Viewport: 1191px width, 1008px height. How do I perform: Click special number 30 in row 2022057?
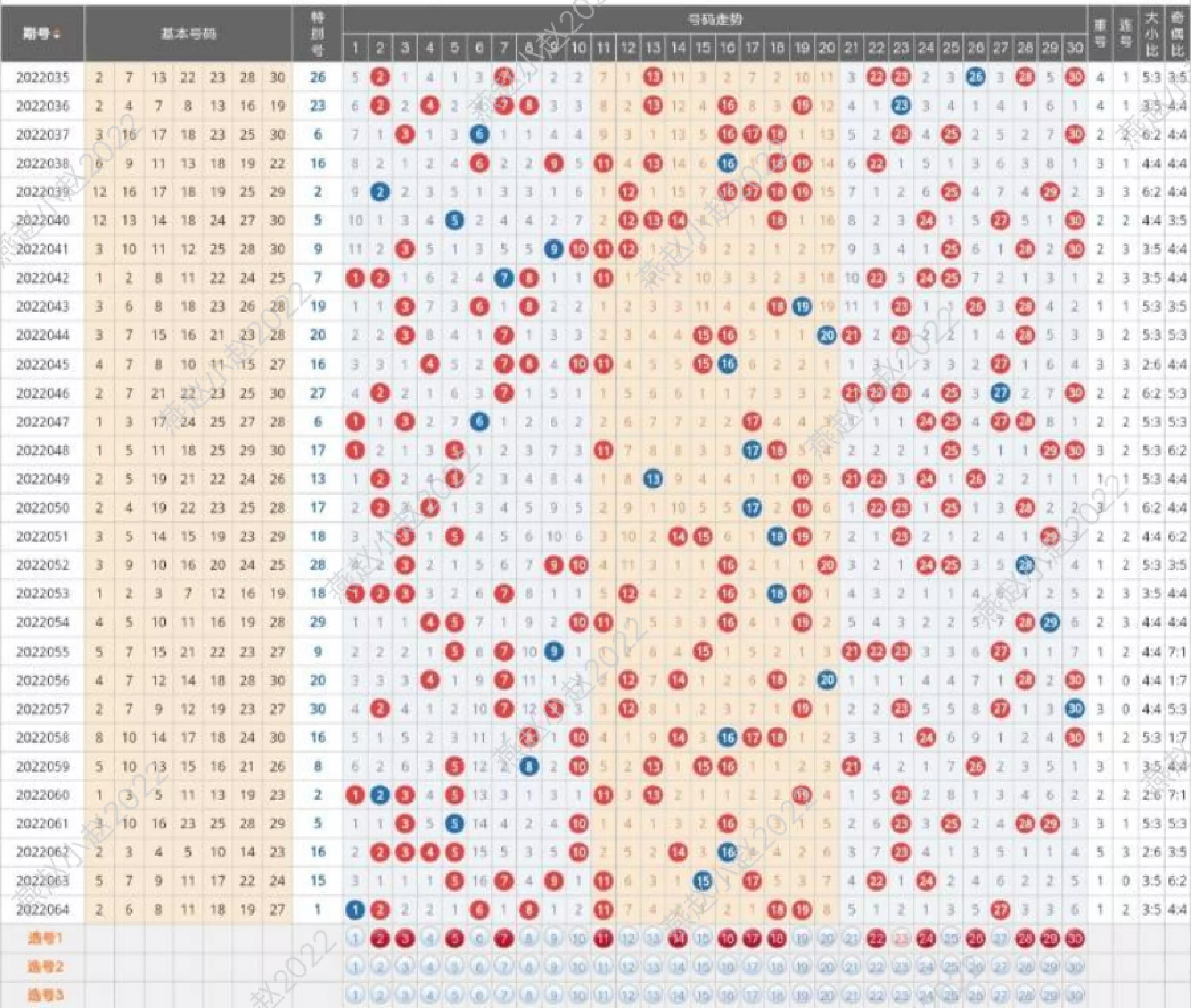(318, 708)
